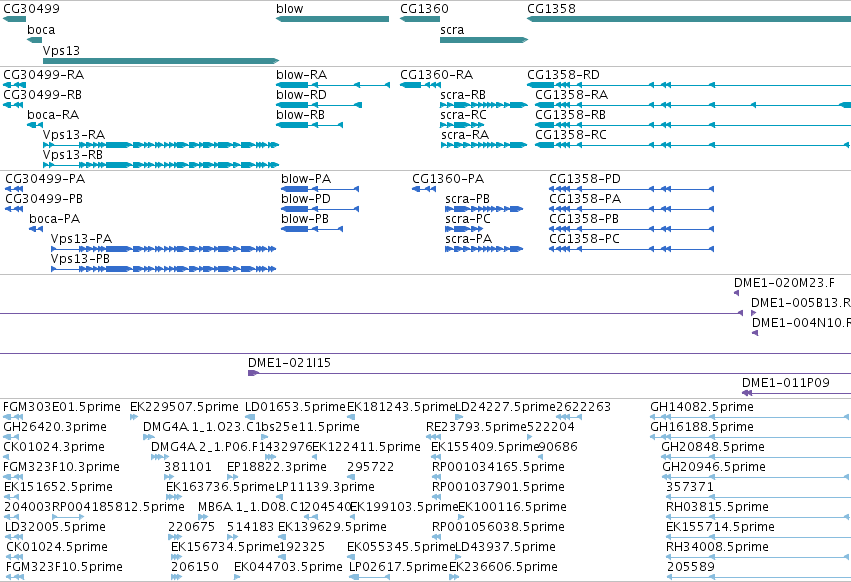Click the scra gene bar
The height and width of the screenshot is (582, 851).
coord(484,40)
